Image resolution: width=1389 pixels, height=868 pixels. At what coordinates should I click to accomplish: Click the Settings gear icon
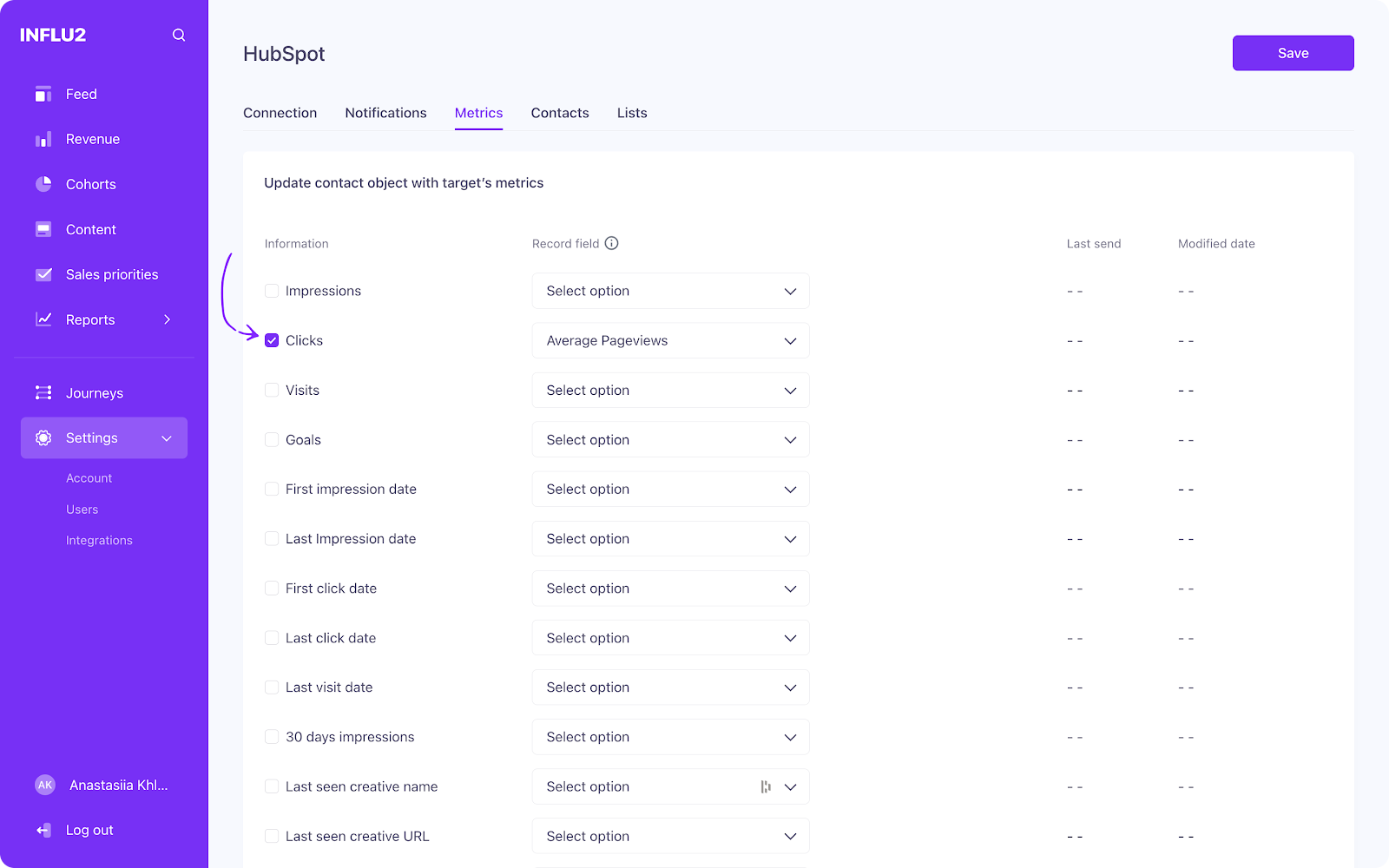point(43,438)
